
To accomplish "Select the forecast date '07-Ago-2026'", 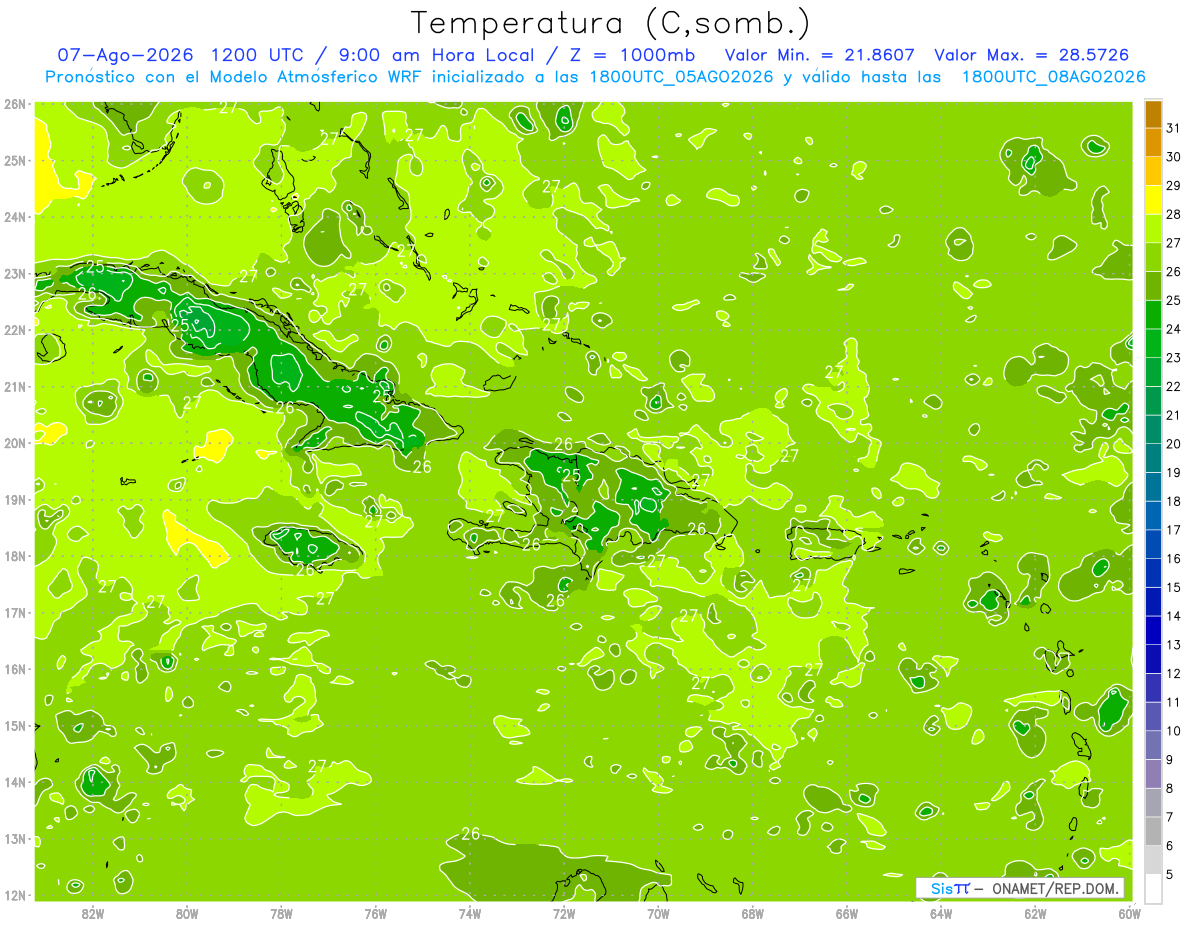I will tap(126, 55).
